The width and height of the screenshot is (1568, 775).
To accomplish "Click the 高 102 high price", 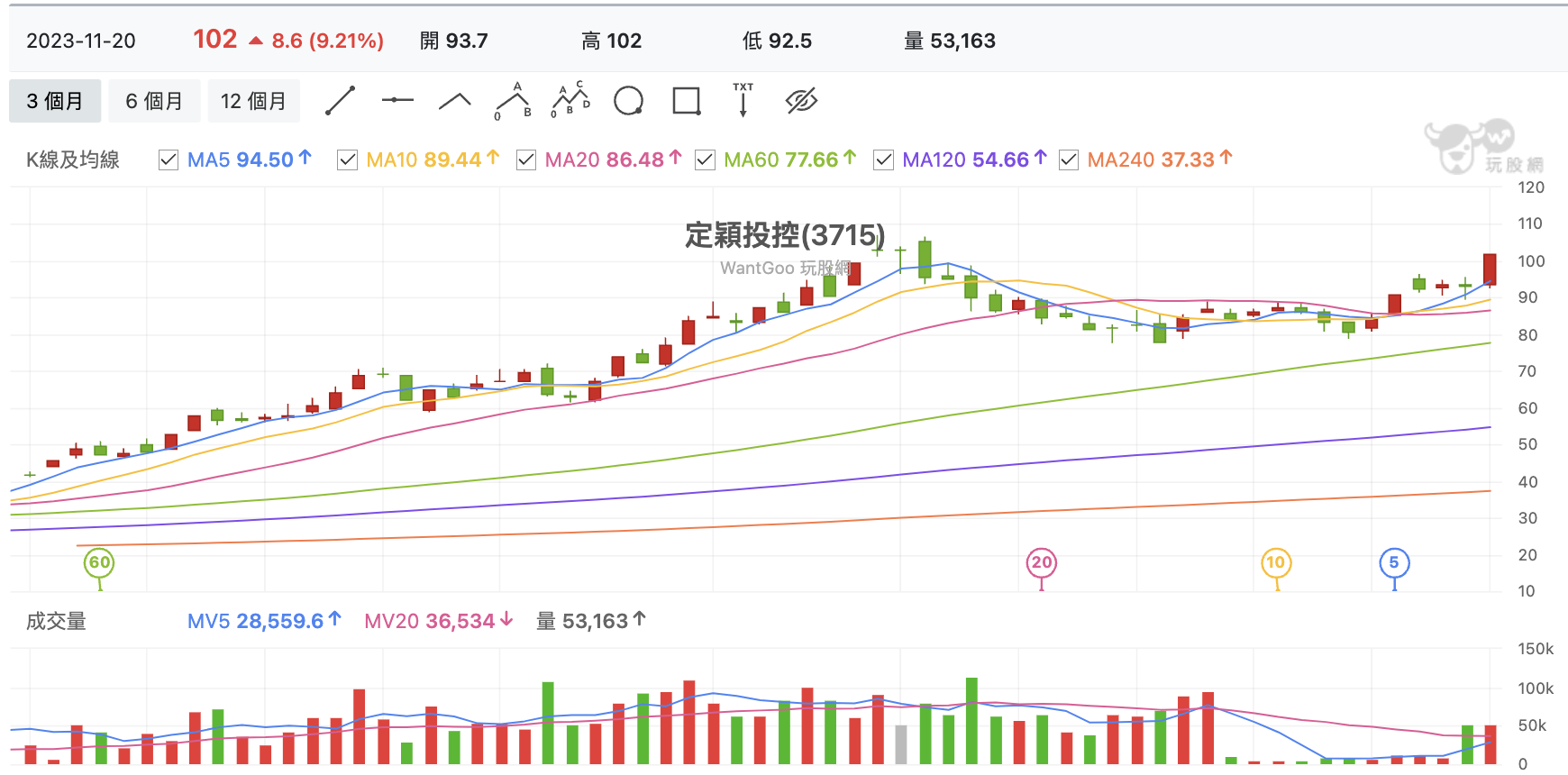I will (611, 41).
